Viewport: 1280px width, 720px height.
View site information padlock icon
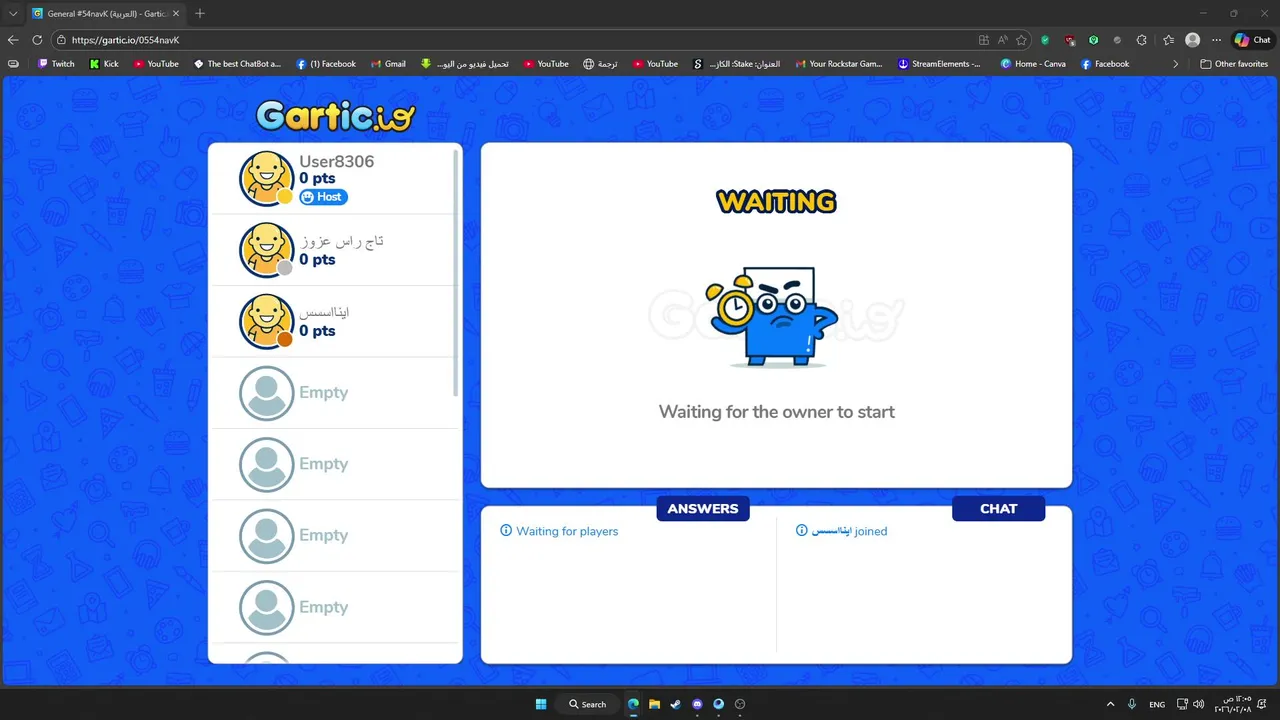61,40
